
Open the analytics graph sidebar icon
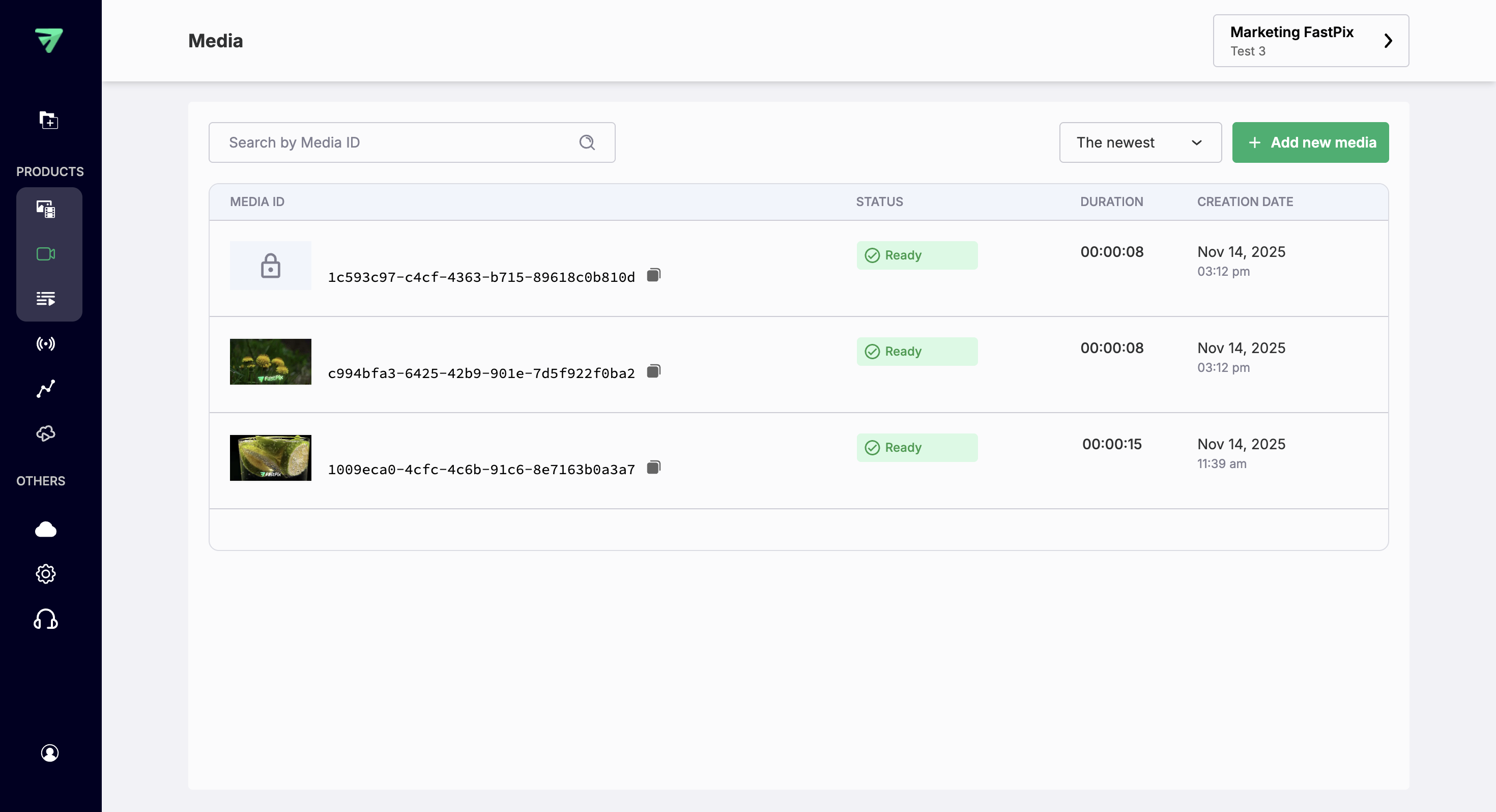[x=46, y=389]
